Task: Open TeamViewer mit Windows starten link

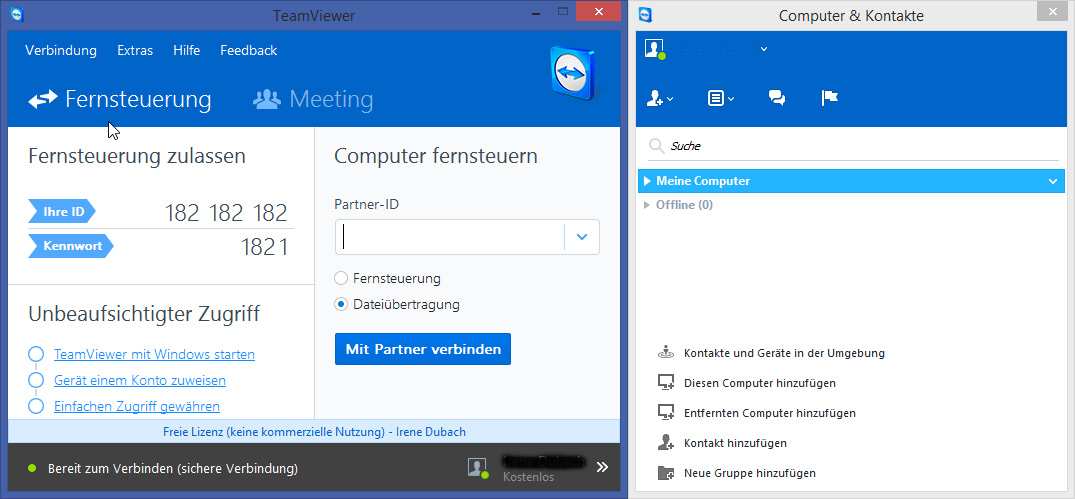Action: point(154,354)
